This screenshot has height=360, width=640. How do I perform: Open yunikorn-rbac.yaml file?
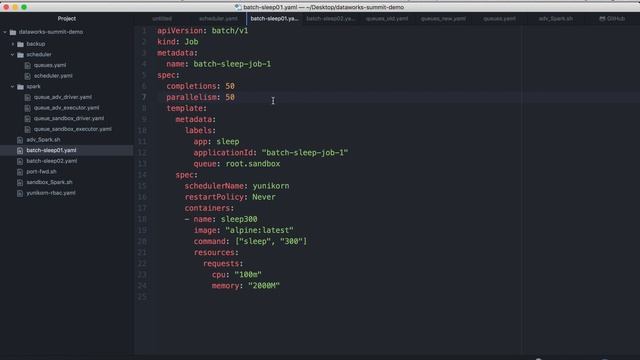tap(51, 193)
